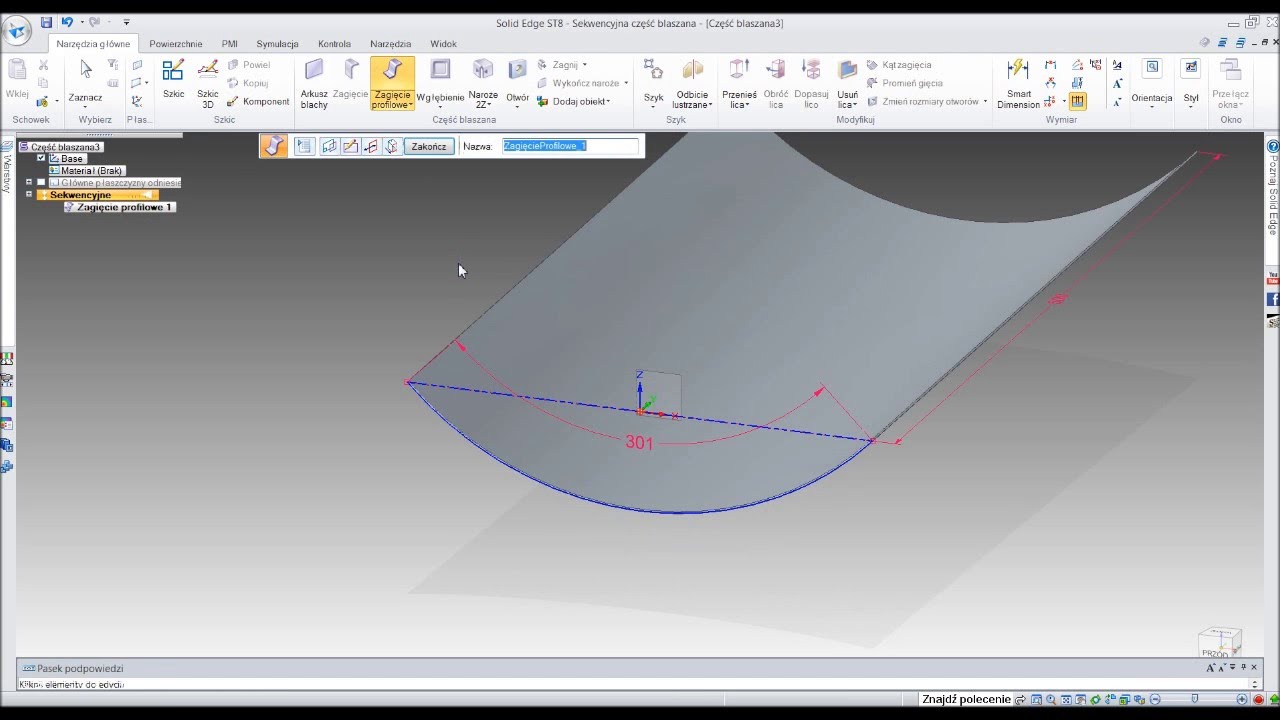Select Zagięcie profilowe 1 in tree
This screenshot has height=720, width=1280.
[120, 207]
